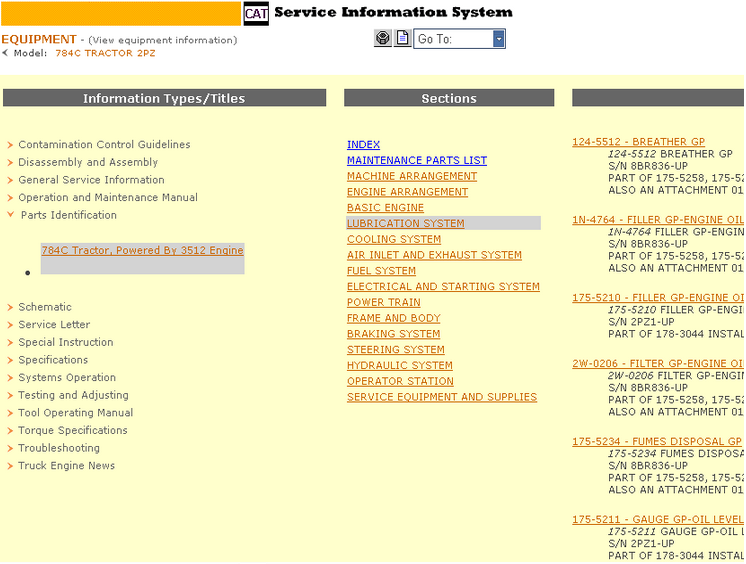746x564 pixels.
Task: Expand Torque Specifications category
Action: pos(73,431)
